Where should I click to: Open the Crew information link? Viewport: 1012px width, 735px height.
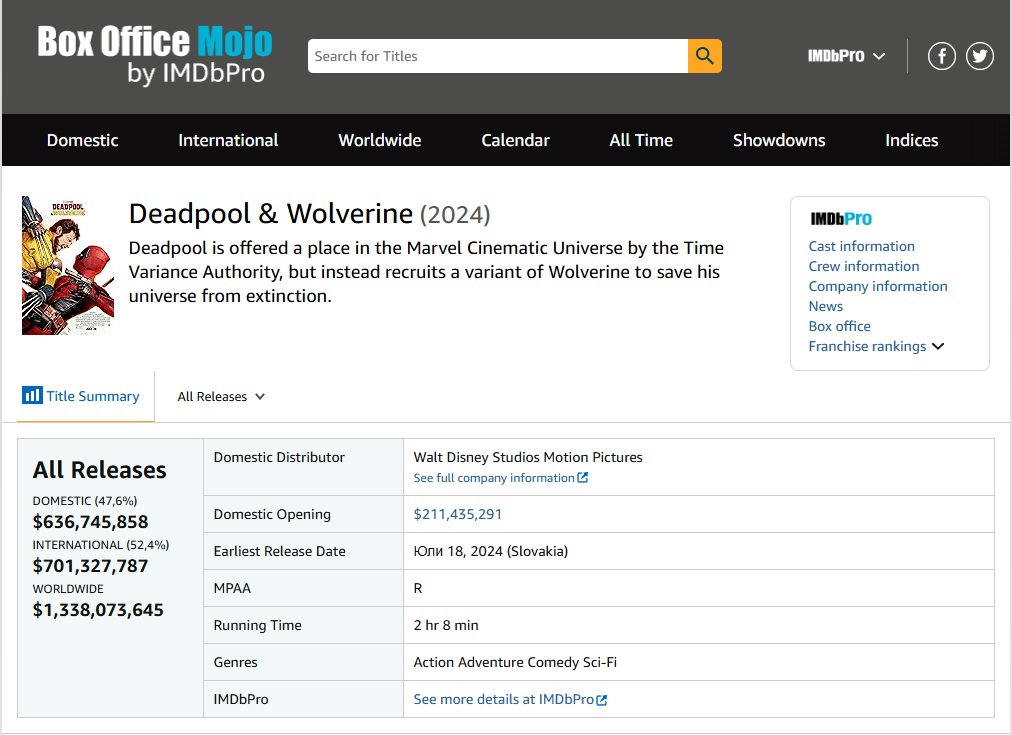(x=864, y=267)
